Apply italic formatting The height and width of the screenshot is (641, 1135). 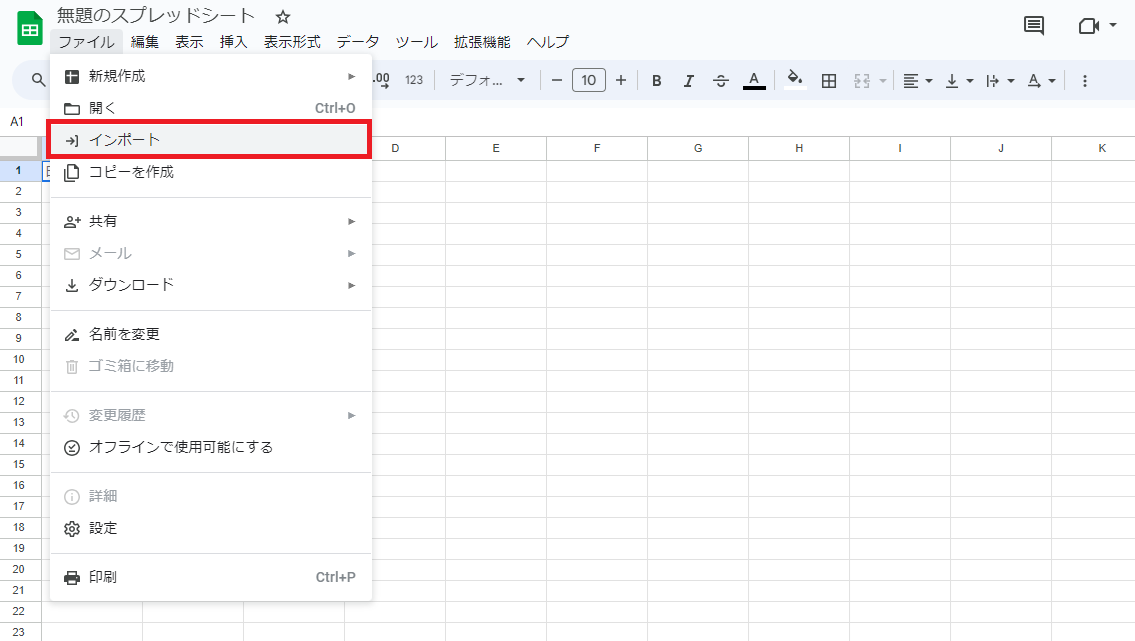point(689,80)
